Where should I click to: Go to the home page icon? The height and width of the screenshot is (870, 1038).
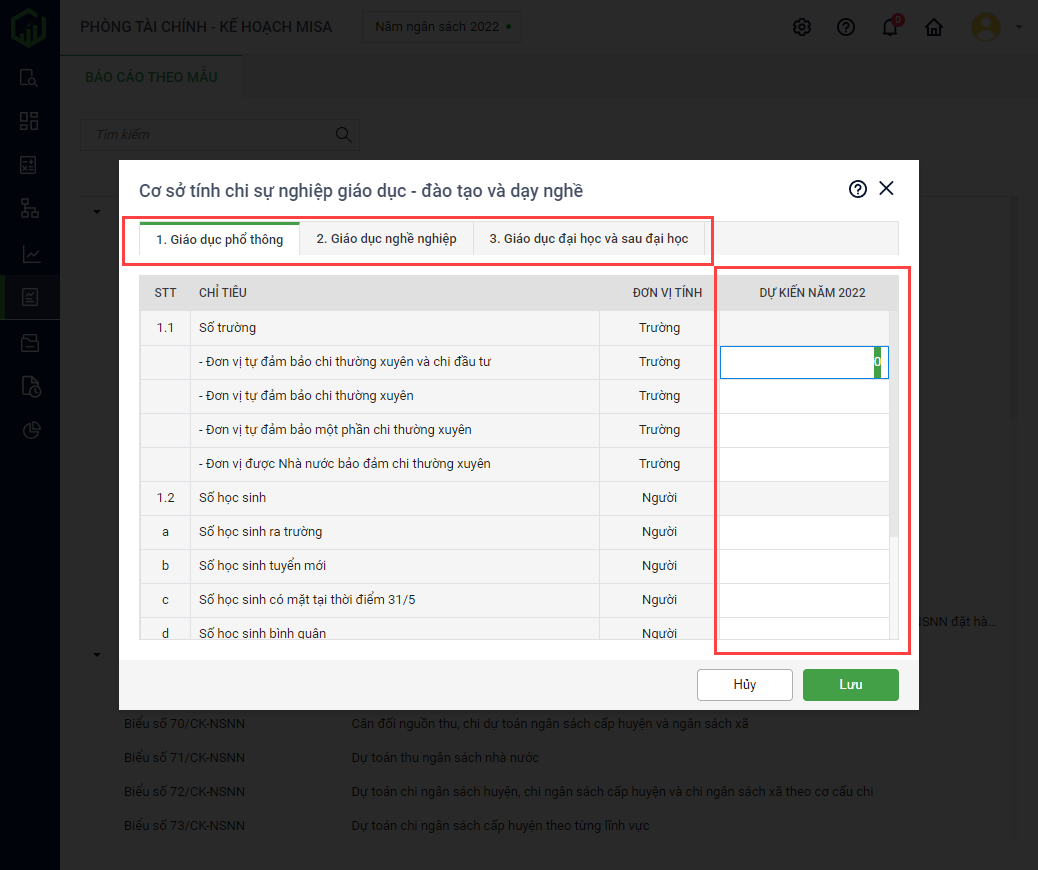[934, 27]
